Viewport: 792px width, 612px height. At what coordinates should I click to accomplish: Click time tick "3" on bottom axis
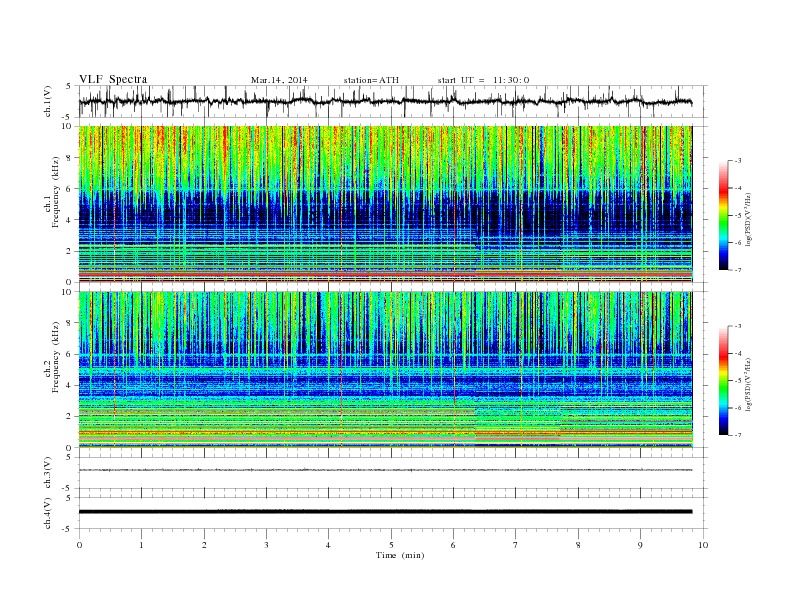[266, 545]
